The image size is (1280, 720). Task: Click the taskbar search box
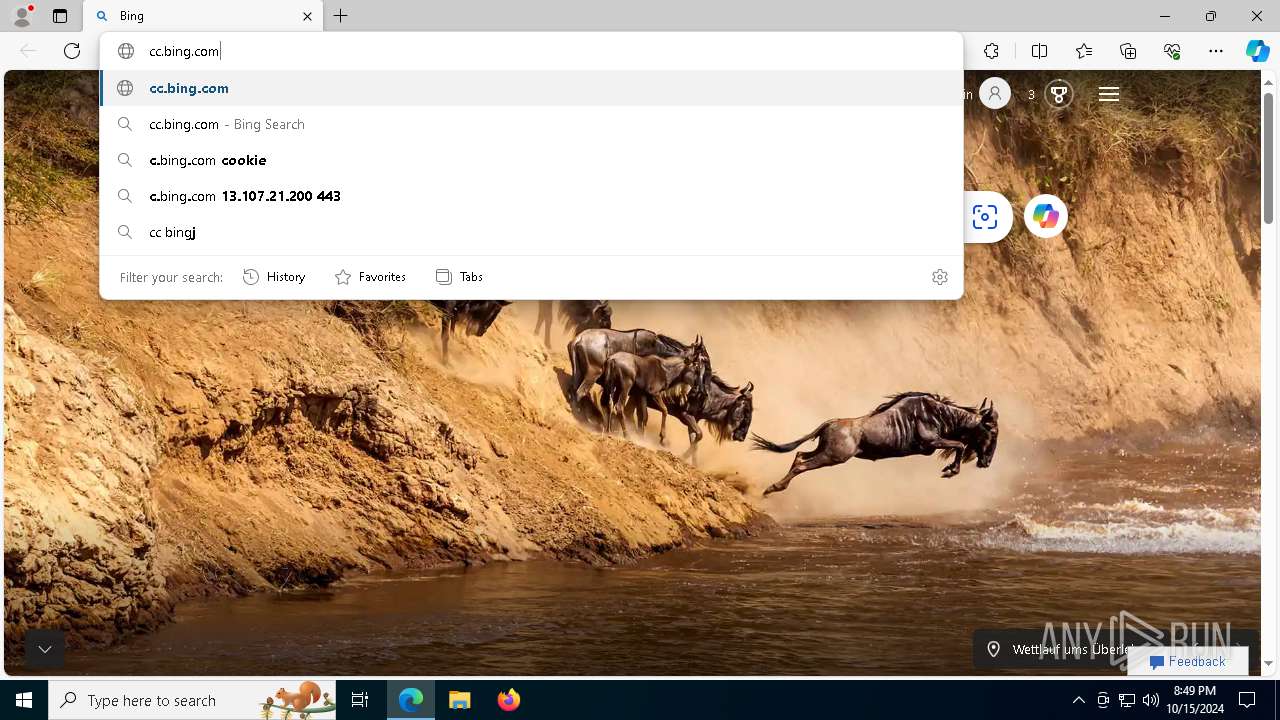click(x=192, y=700)
